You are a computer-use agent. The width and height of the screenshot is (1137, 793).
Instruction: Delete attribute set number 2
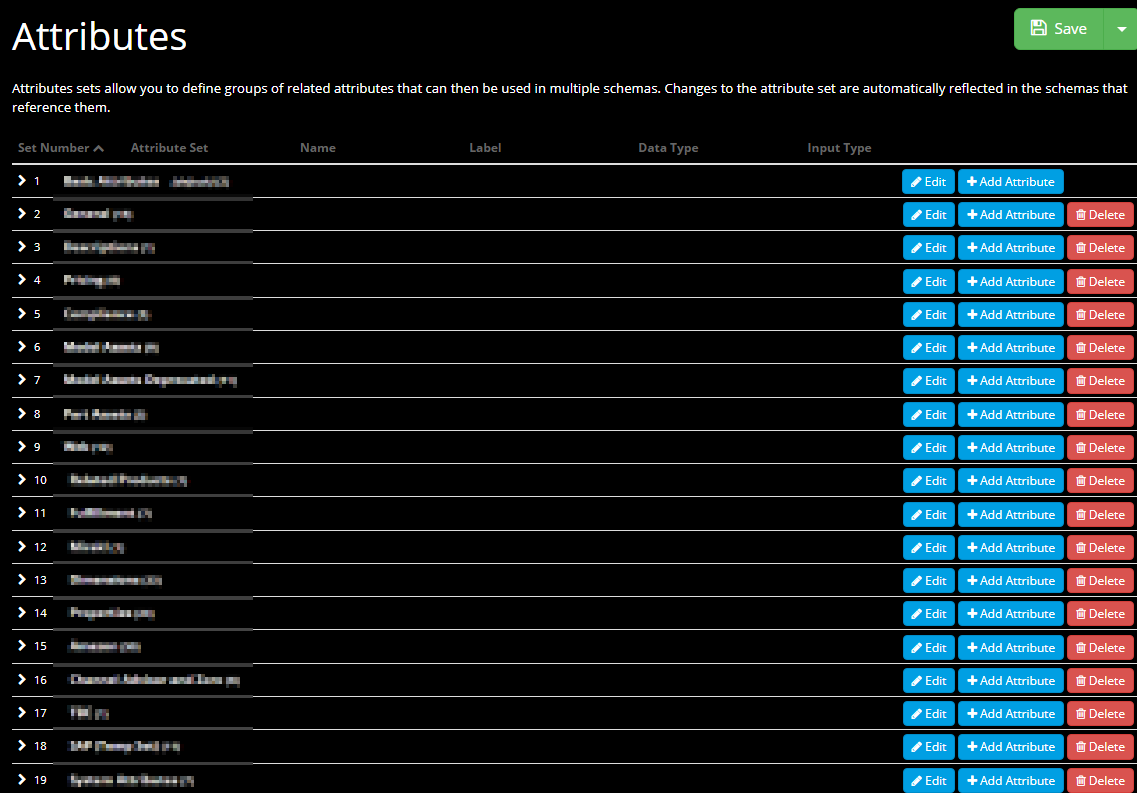click(x=1100, y=215)
